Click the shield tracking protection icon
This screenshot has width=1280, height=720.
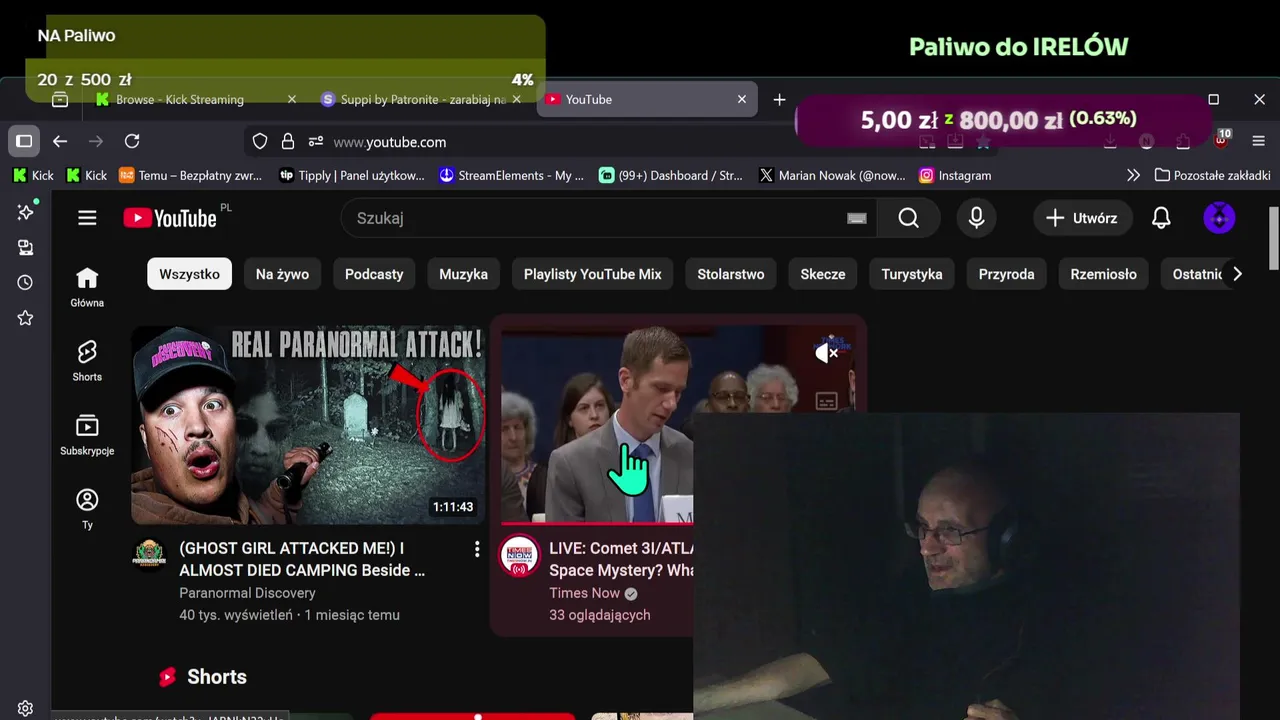click(x=260, y=141)
